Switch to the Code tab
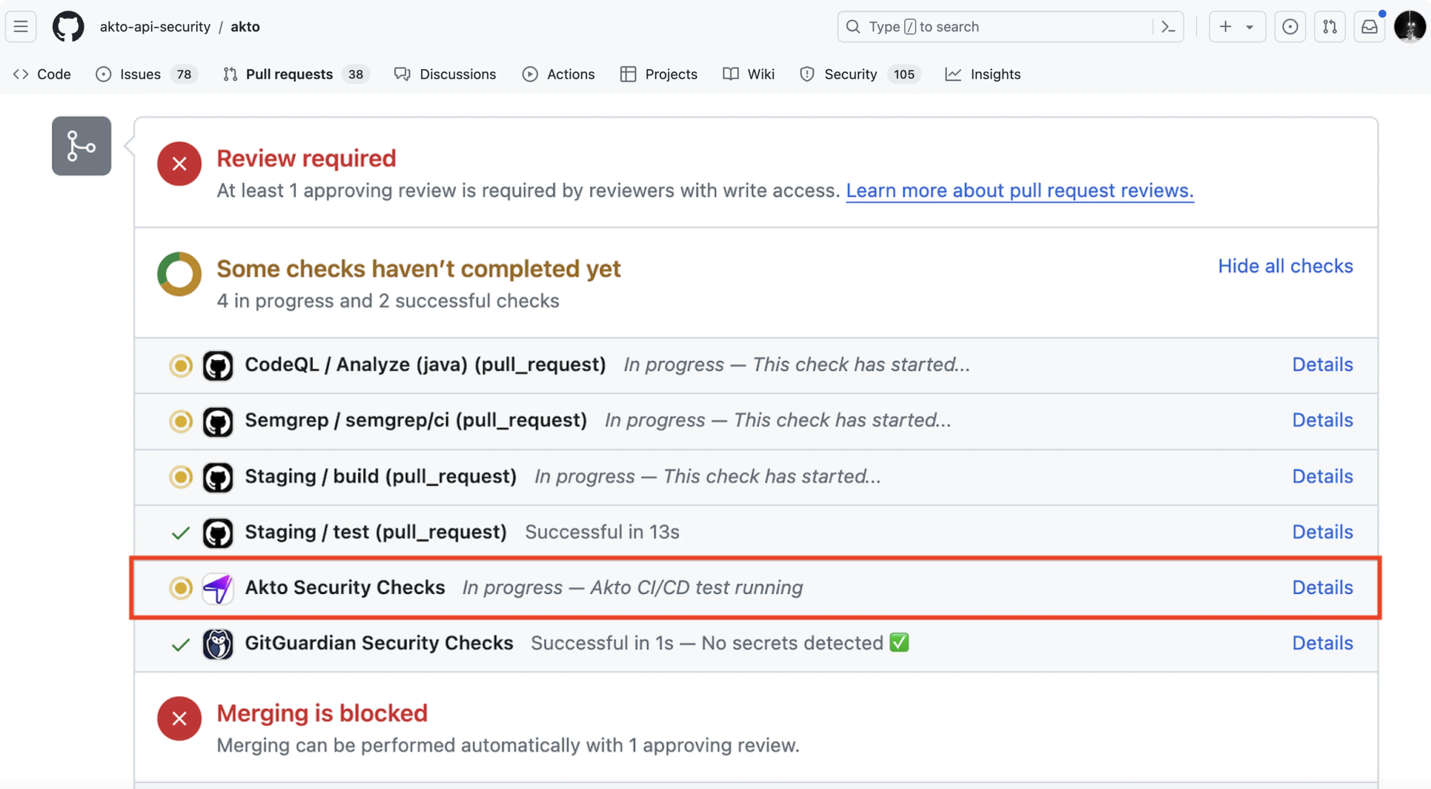Viewport: 1431px width, 789px height. point(42,74)
